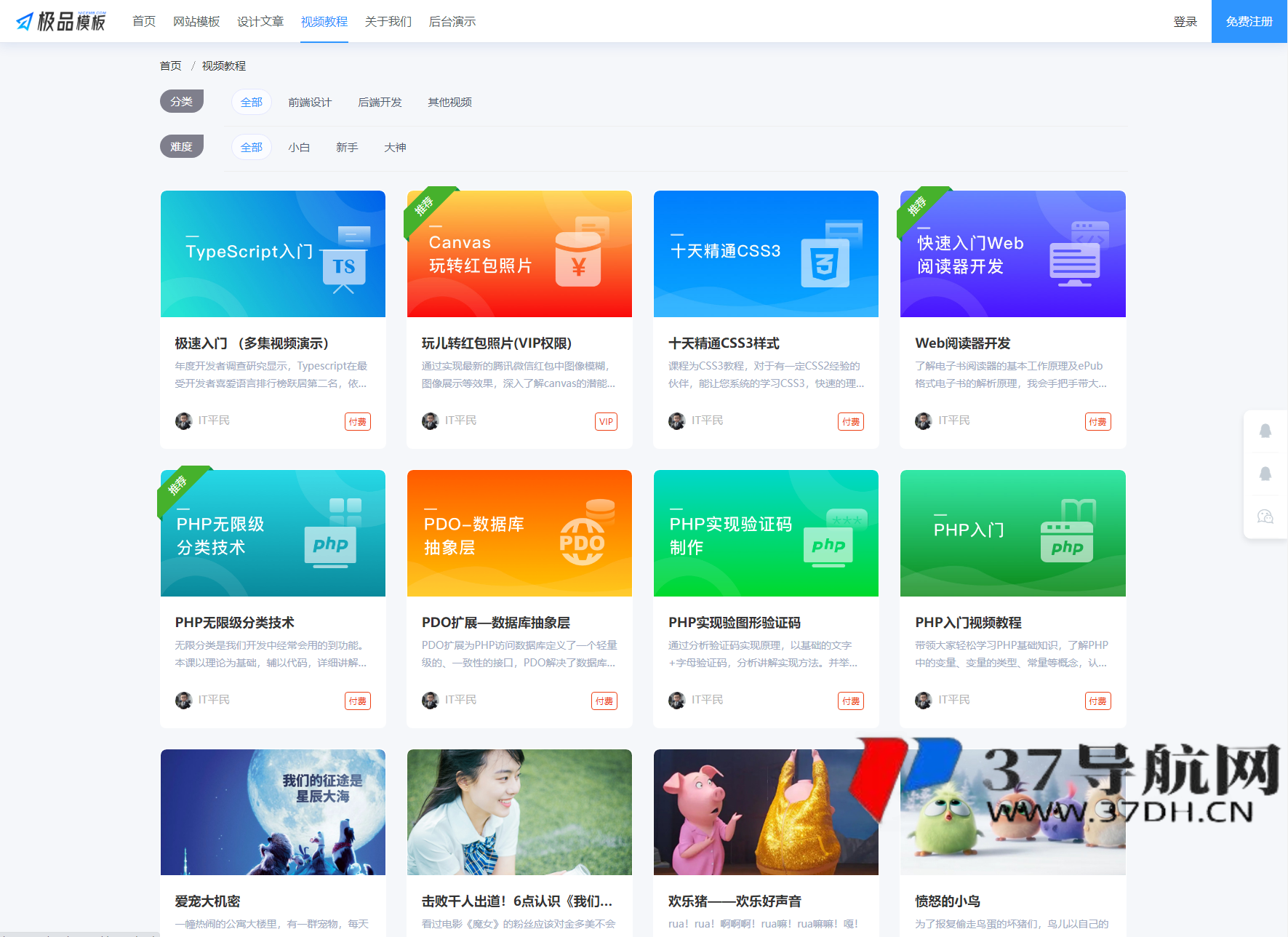The width and height of the screenshot is (1288, 937).
Task: Click the VIP badge on 玩儿转红包照片 card
Action: point(606,421)
